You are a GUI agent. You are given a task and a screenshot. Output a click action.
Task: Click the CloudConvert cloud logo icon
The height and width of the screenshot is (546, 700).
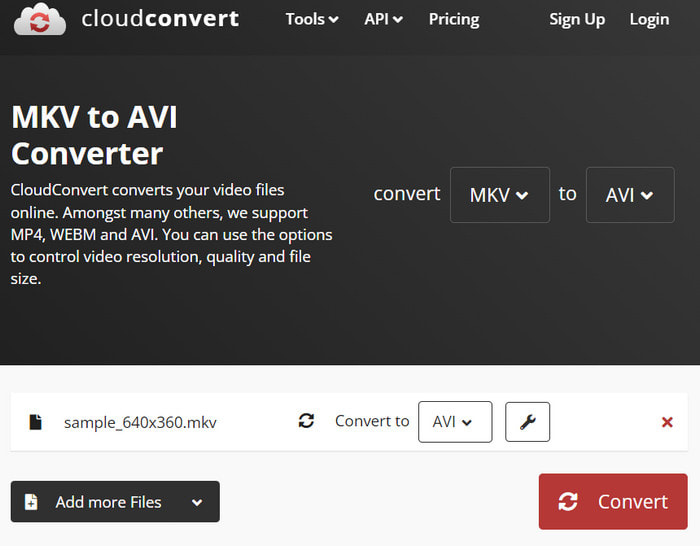(x=40, y=19)
